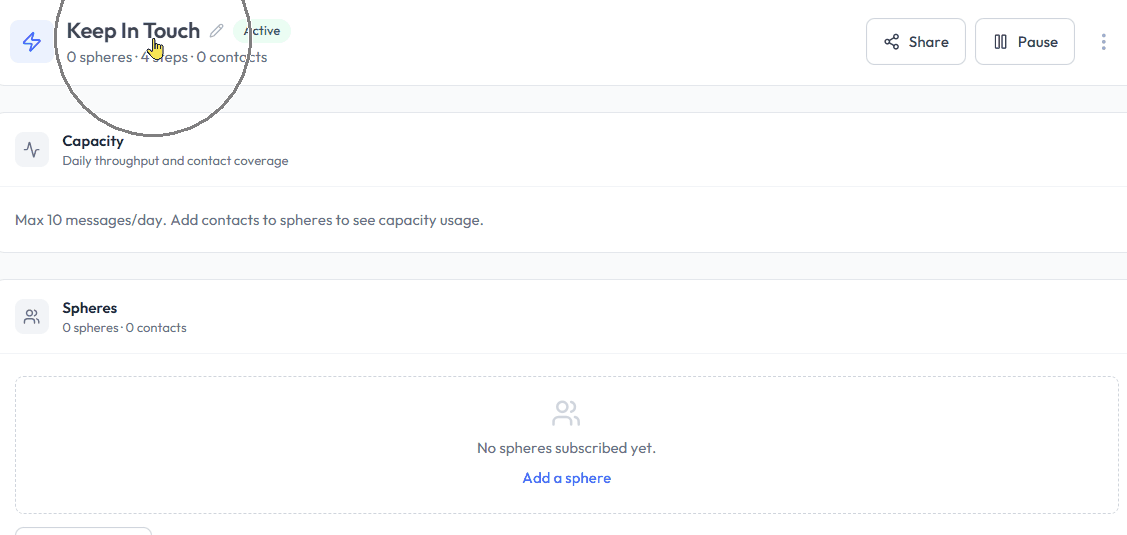Click 'Daily throughput and contact coverage' subtitle

(x=175, y=161)
